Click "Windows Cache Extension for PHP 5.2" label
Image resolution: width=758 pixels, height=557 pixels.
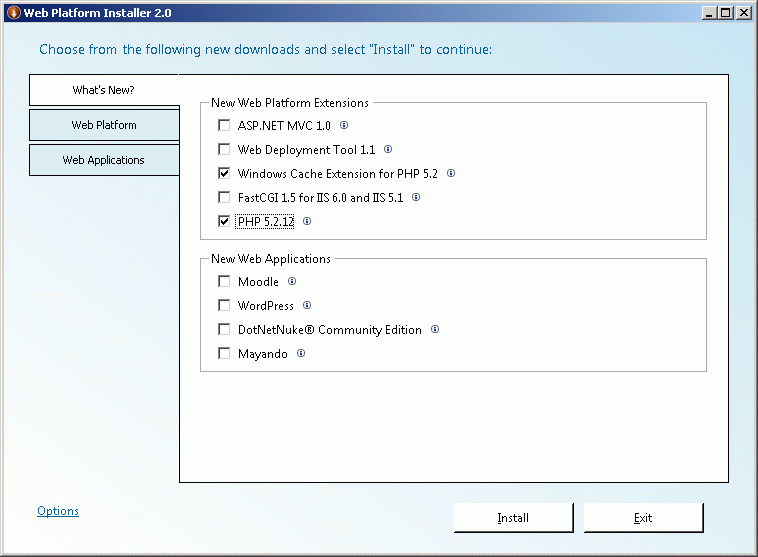(338, 174)
